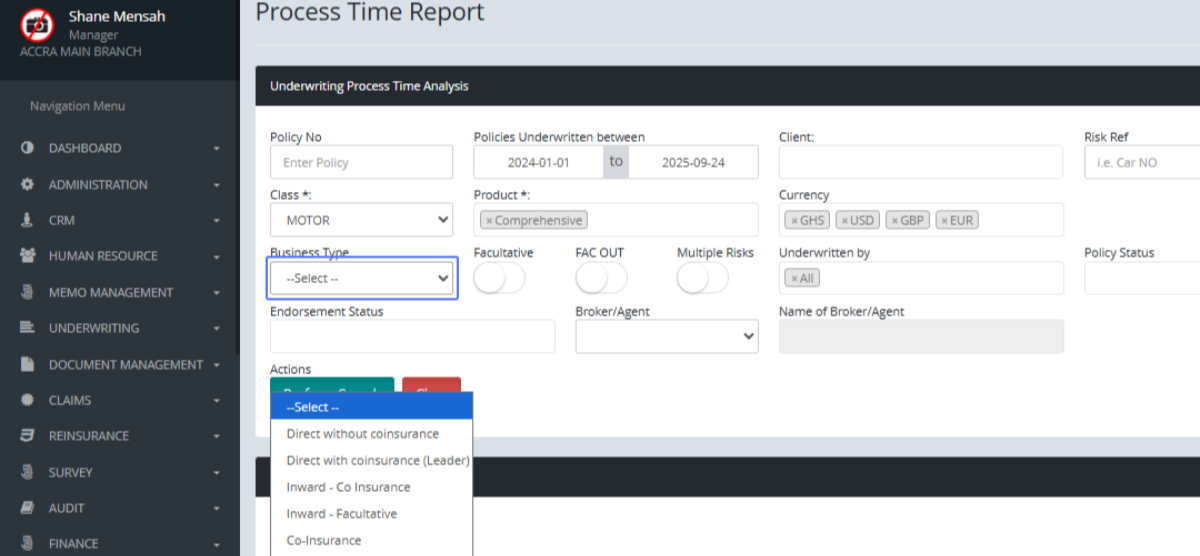Screen dimensions: 1200x556
Task: Click the Administration gear icon
Action: coord(27,185)
